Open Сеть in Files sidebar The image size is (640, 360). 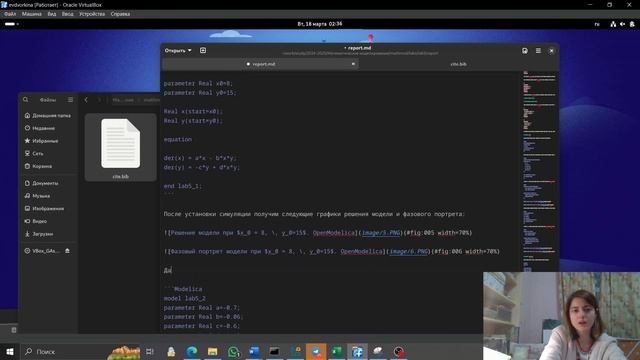point(34,153)
